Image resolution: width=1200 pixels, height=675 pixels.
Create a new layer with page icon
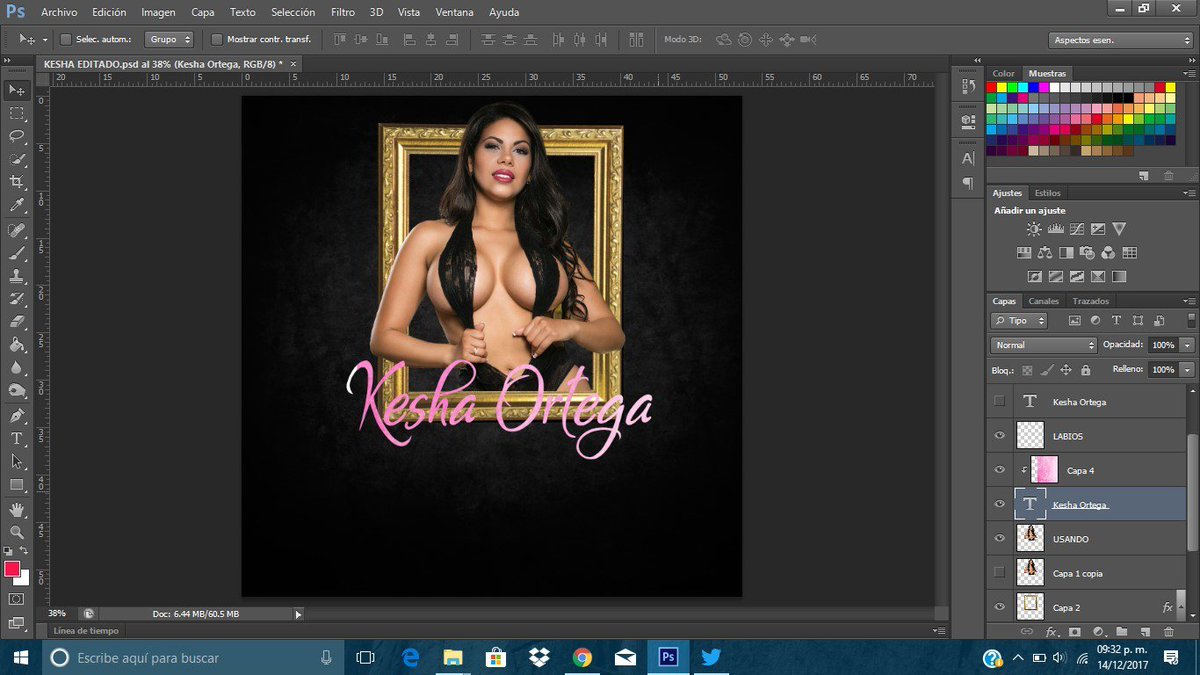point(1145,632)
